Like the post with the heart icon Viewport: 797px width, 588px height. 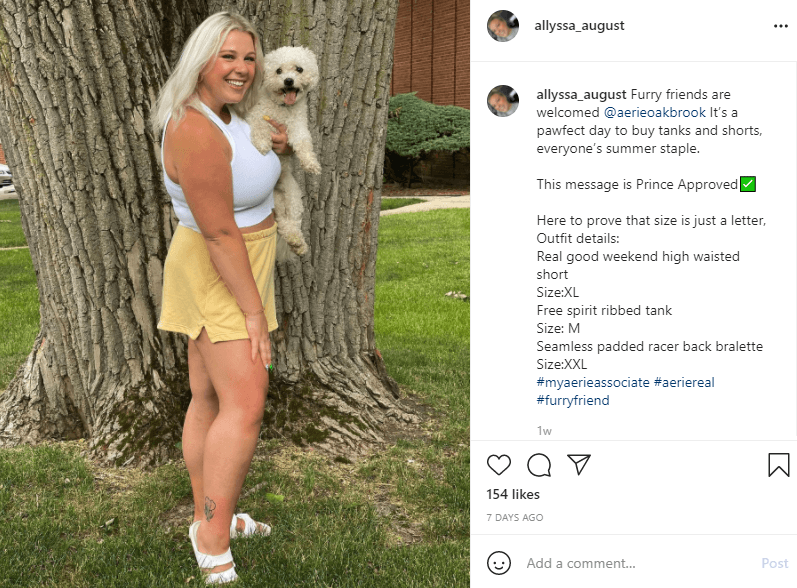pos(499,465)
